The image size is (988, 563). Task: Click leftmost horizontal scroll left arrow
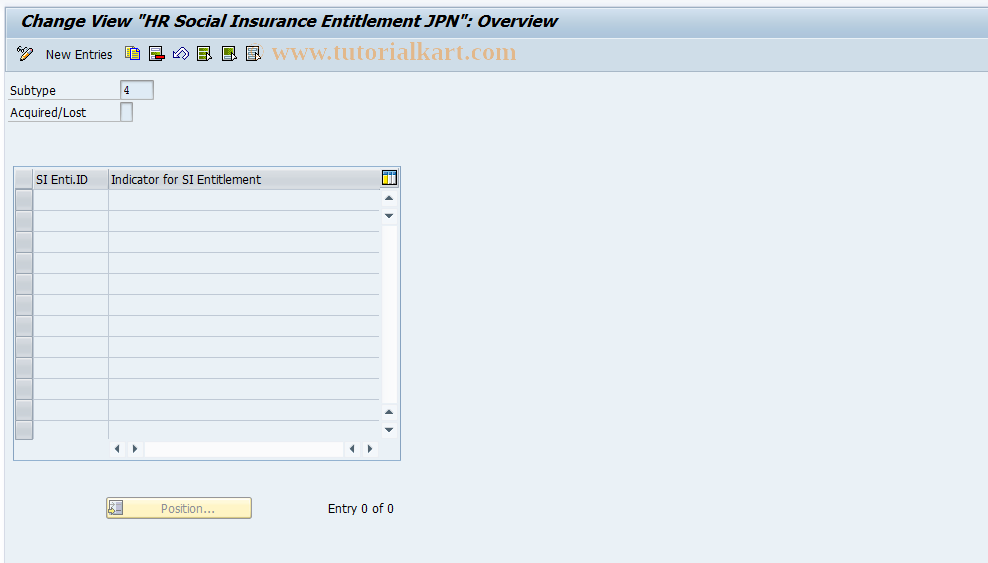point(117,449)
